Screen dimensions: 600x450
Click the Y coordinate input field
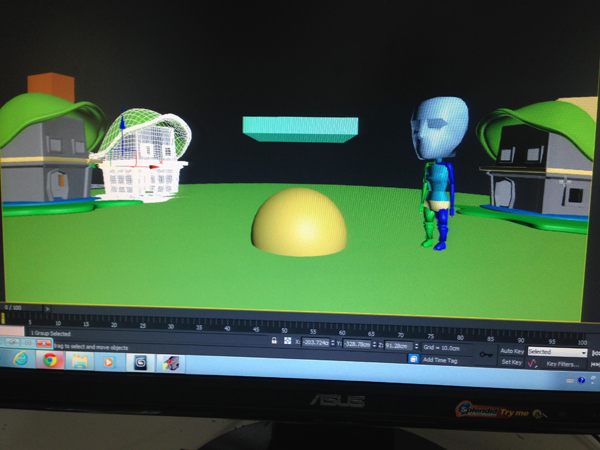pyautogui.click(x=357, y=344)
